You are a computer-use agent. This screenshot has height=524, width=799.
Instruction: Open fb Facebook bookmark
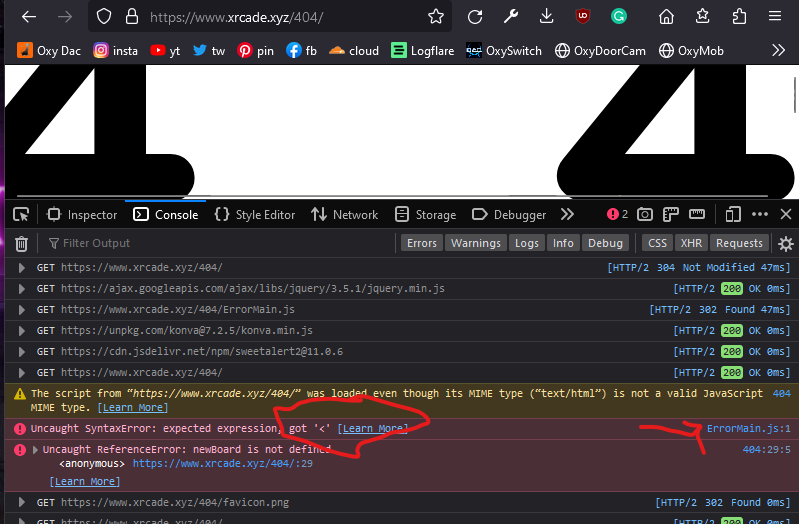coord(301,50)
